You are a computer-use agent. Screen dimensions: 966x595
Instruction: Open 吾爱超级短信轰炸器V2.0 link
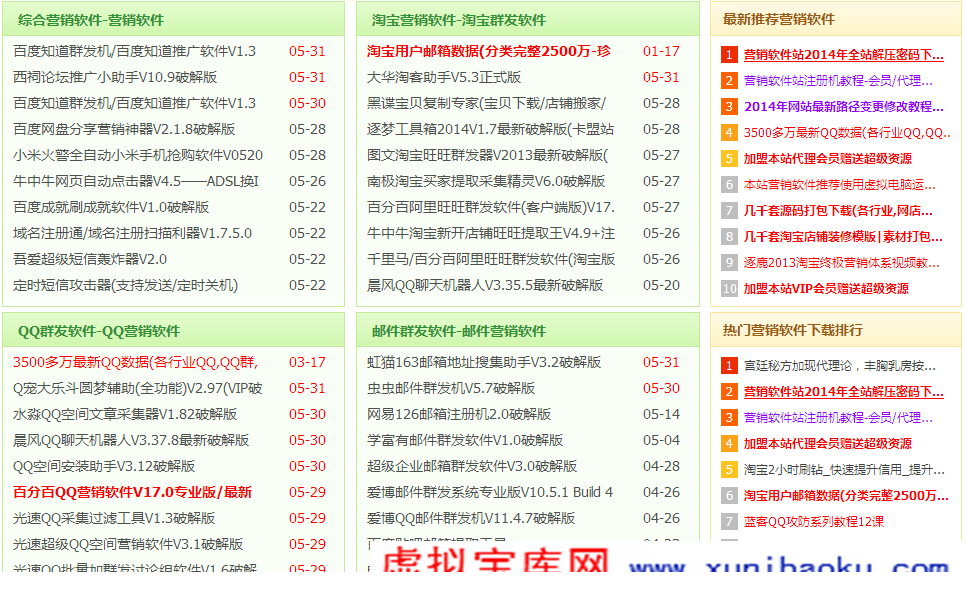[x=90, y=259]
